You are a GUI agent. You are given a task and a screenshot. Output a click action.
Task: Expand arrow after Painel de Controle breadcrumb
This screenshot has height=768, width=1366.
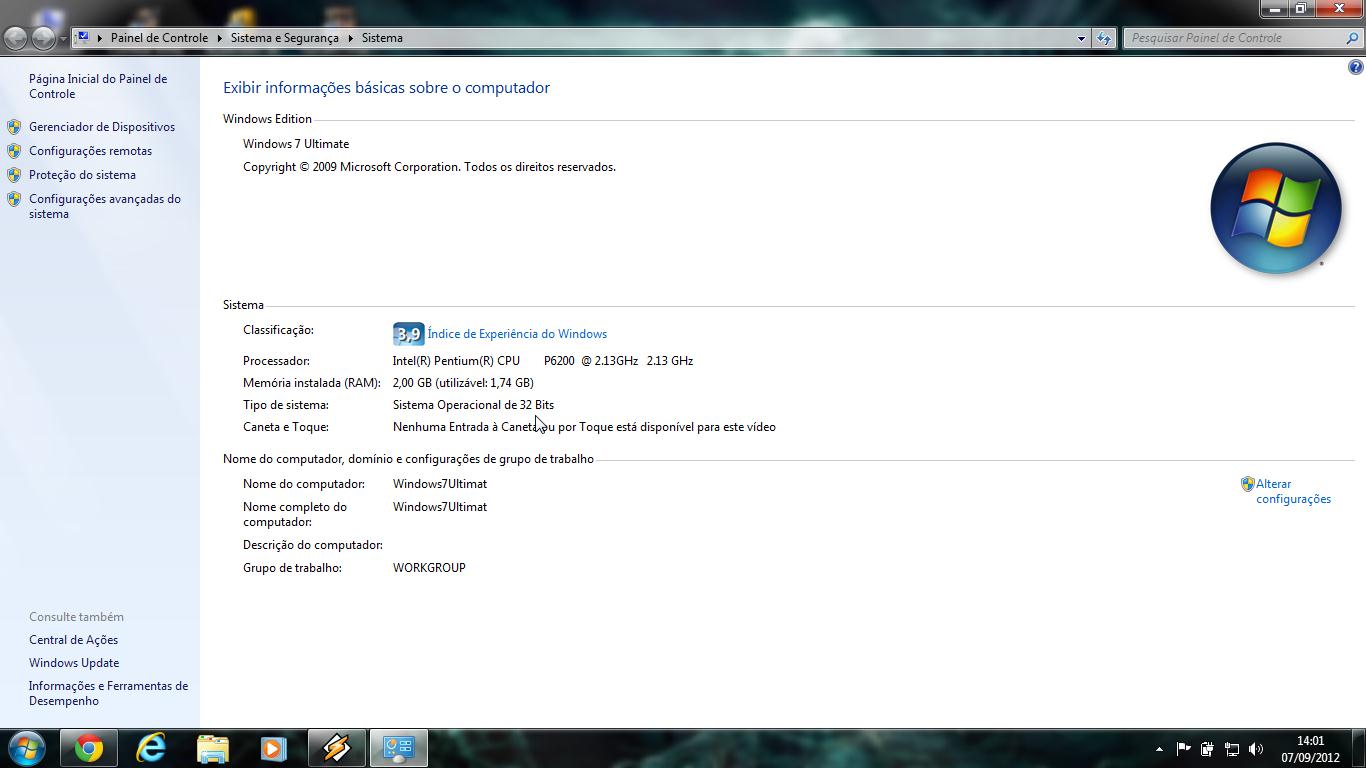tap(219, 38)
